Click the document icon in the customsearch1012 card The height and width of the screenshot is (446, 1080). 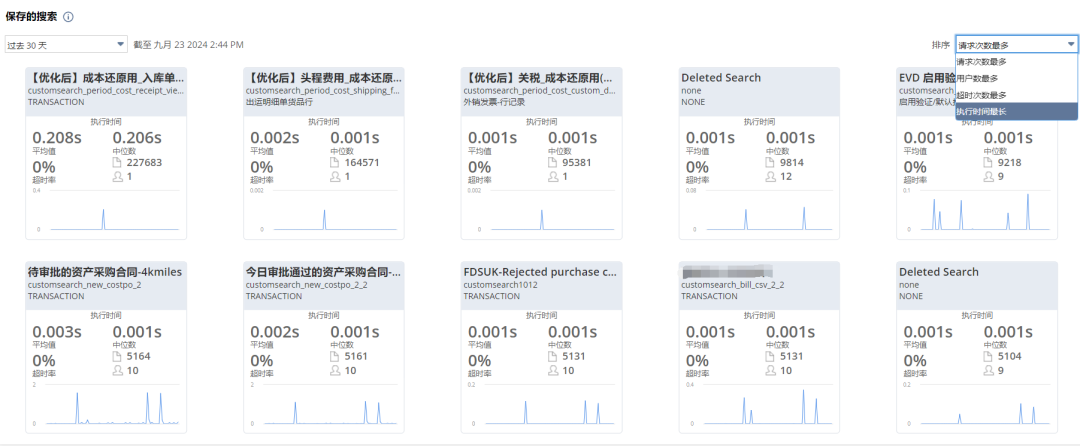click(x=553, y=357)
